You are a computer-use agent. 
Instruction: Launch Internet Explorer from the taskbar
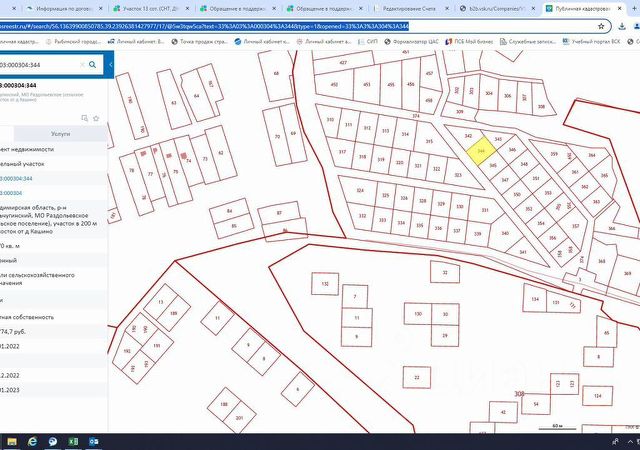pyautogui.click(x=32, y=441)
